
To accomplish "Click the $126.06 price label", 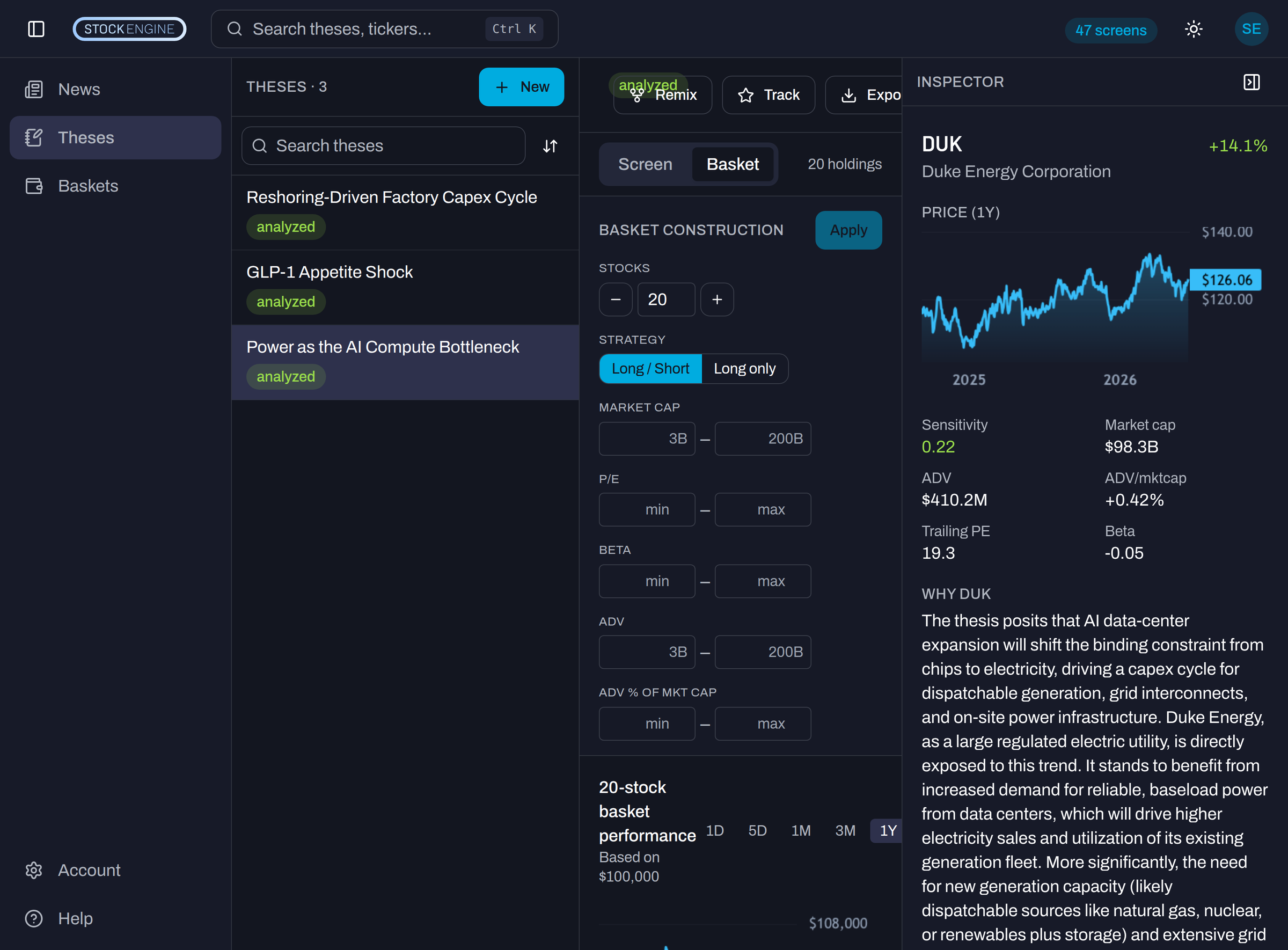I will pyautogui.click(x=1226, y=280).
